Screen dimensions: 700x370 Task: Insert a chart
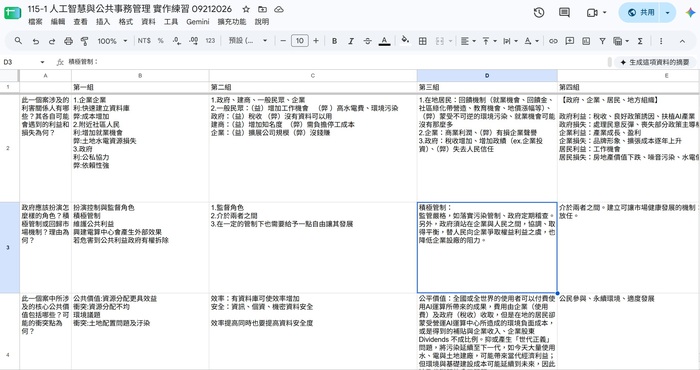[586, 41]
